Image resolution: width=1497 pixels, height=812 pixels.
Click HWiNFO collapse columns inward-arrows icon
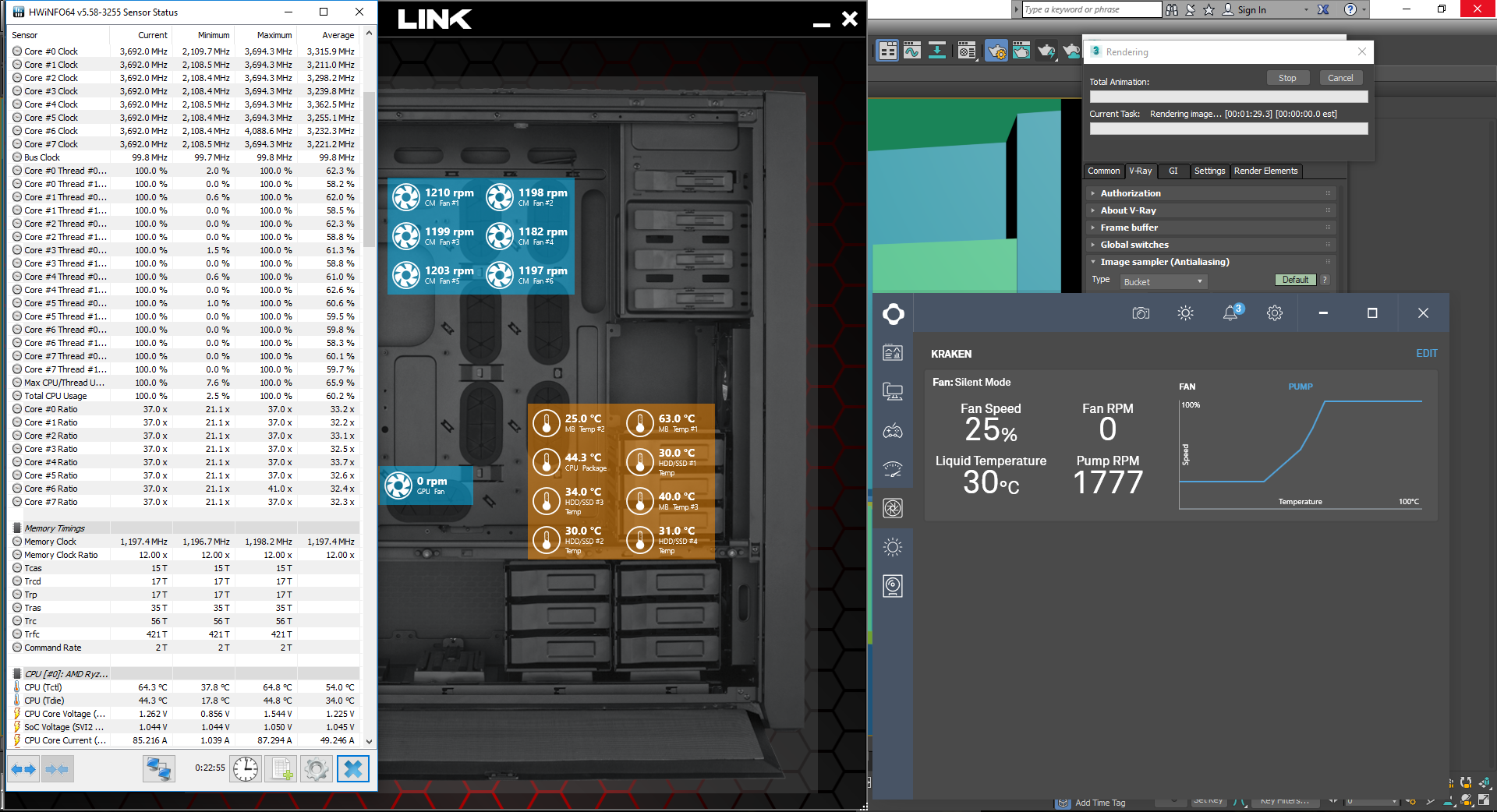click(57, 769)
